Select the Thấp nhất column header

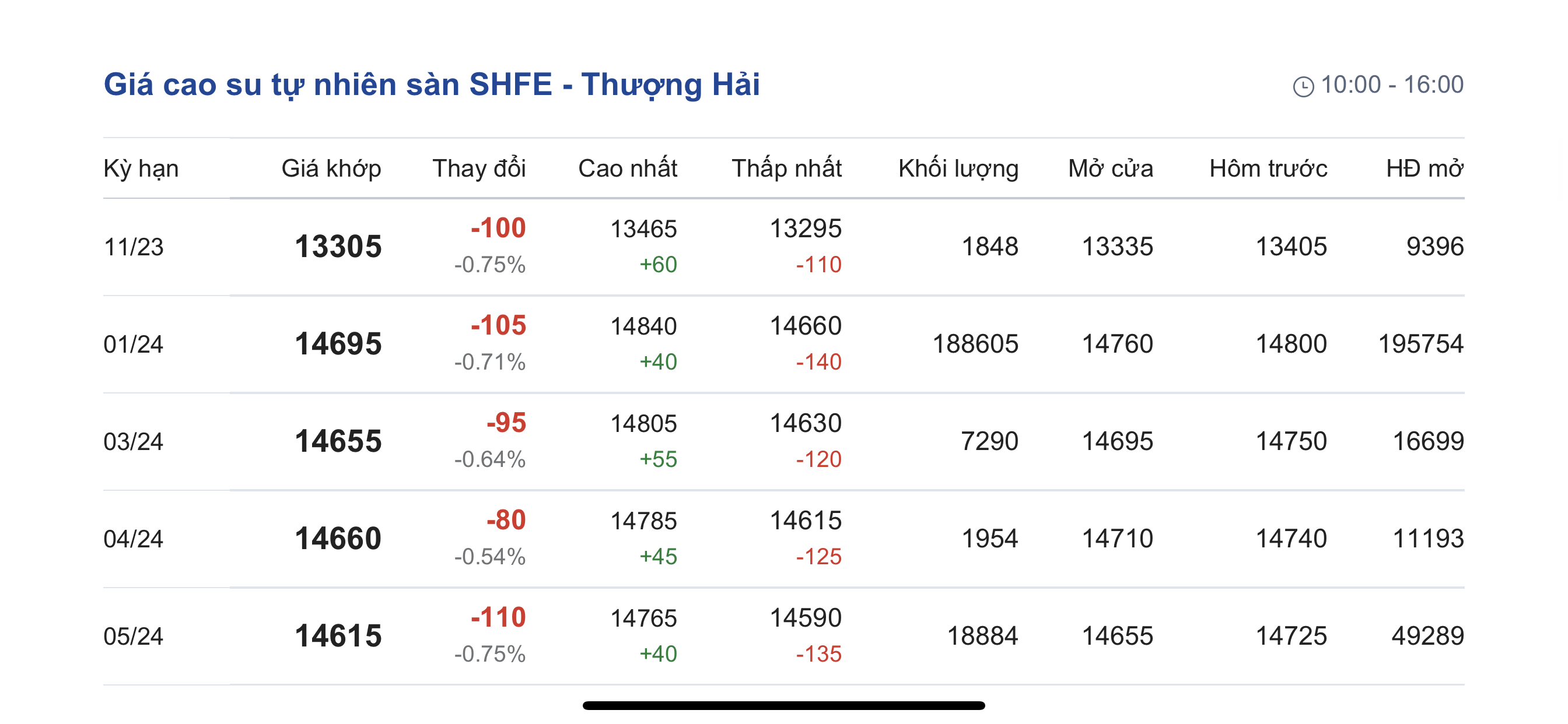(x=786, y=168)
